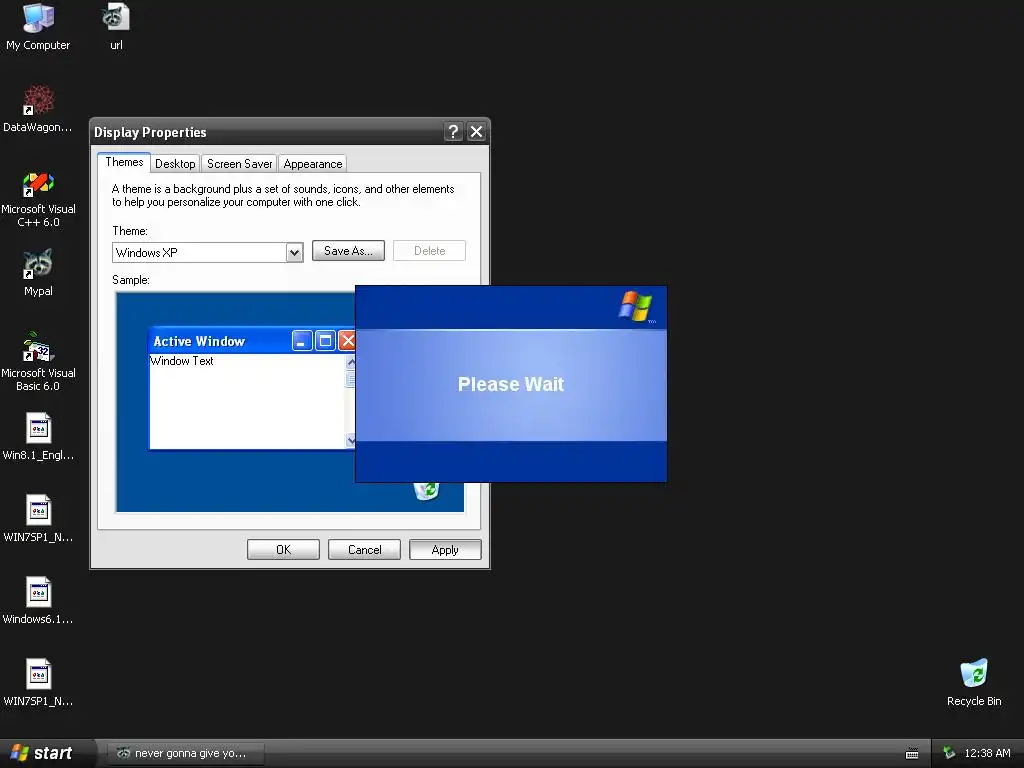The image size is (1024, 768).
Task: Select Microsoft Visual C++ 6.0 shortcut icon
Action: pos(38,199)
